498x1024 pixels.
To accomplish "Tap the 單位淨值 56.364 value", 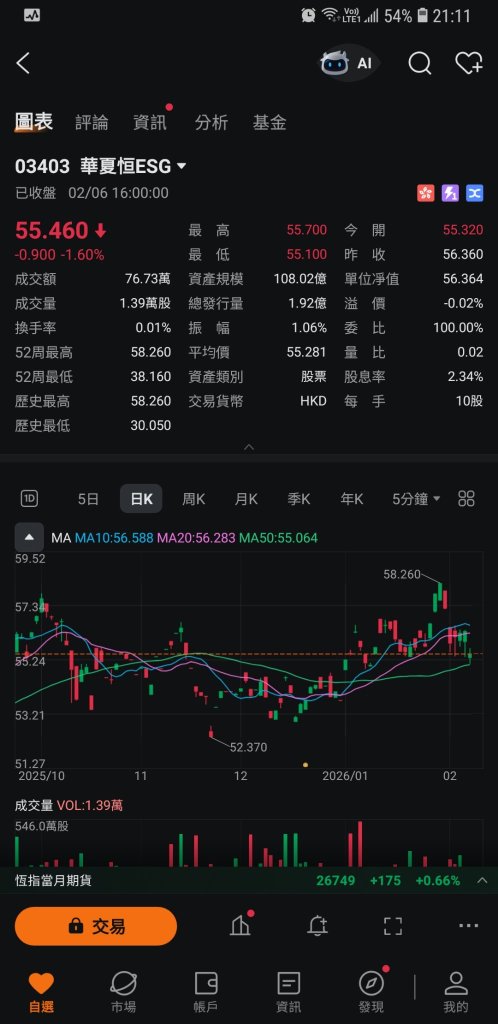I will (463, 279).
